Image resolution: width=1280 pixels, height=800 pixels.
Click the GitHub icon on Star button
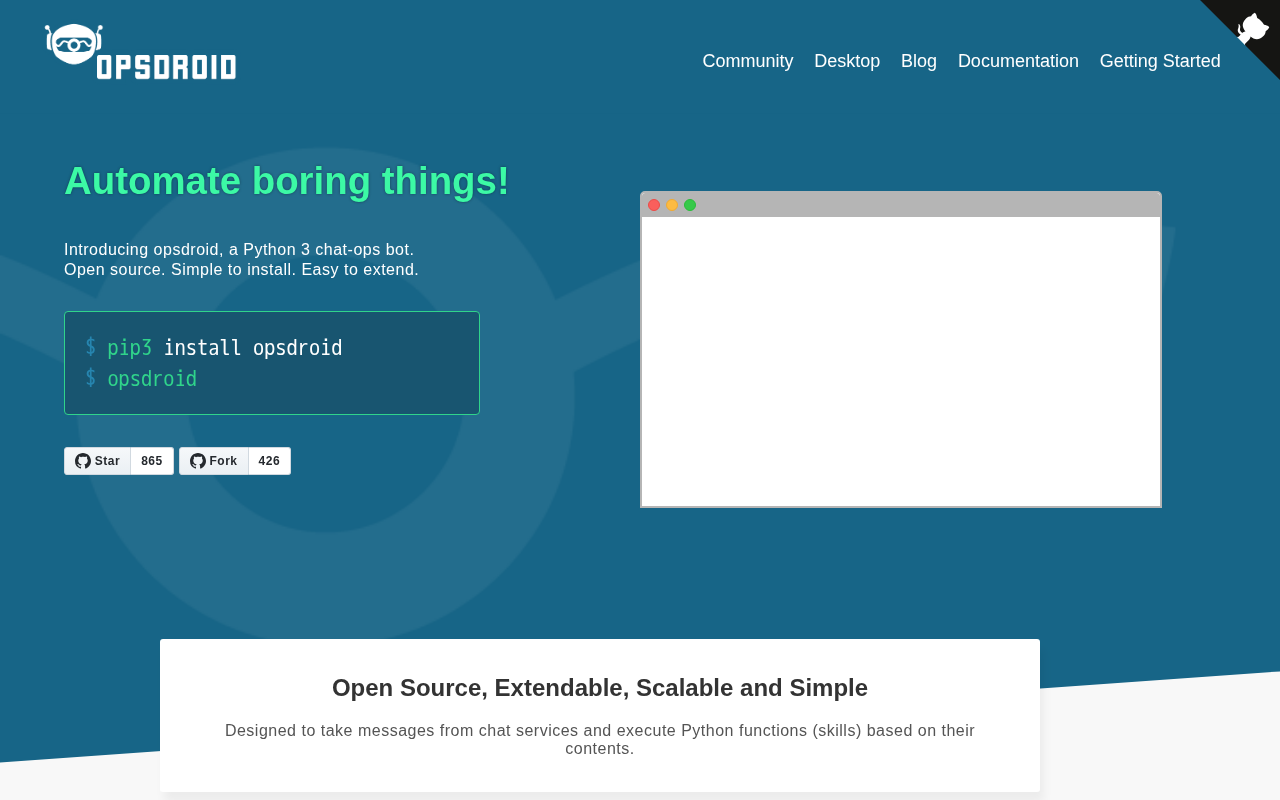coord(83,461)
